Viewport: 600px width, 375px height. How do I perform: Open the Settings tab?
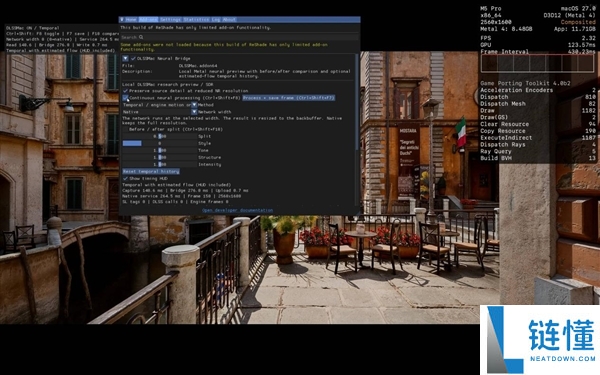click(171, 20)
